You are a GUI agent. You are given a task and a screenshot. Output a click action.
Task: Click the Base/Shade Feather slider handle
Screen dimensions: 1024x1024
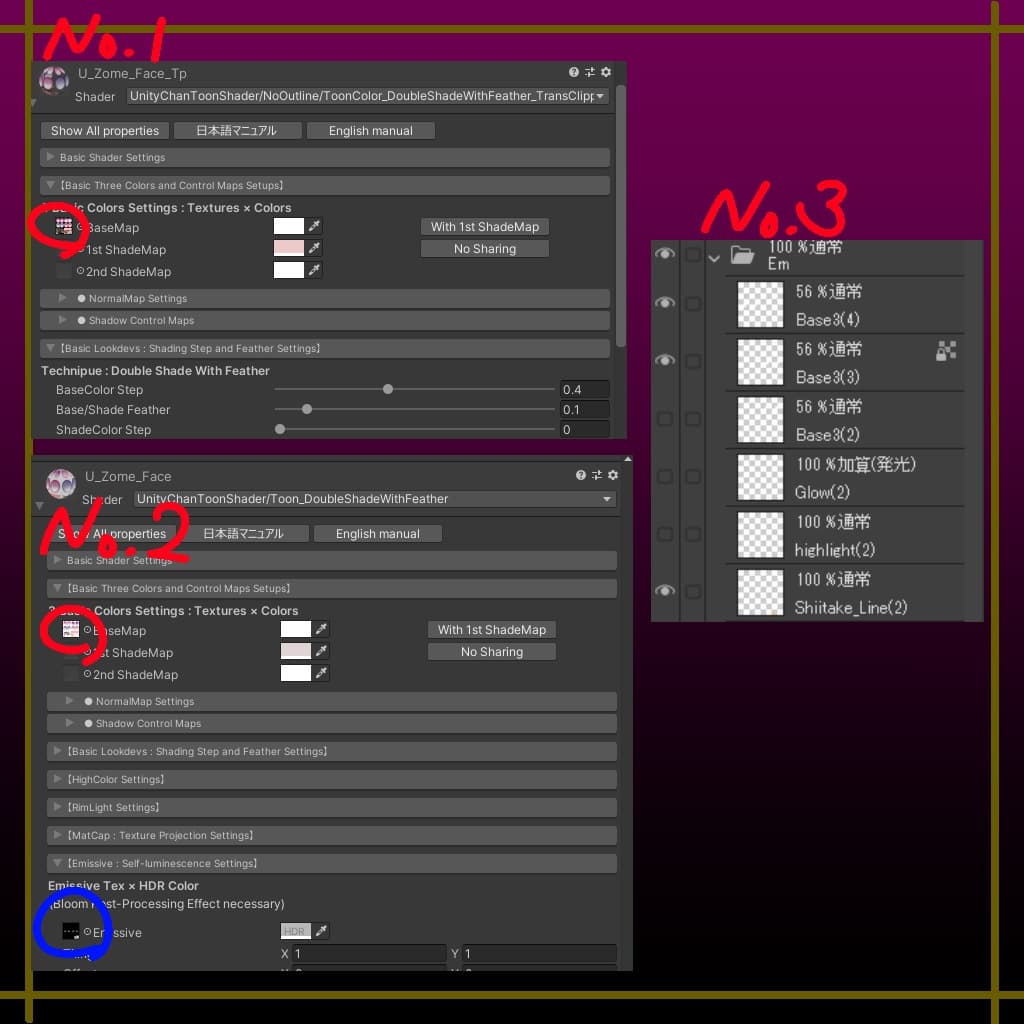(x=307, y=409)
